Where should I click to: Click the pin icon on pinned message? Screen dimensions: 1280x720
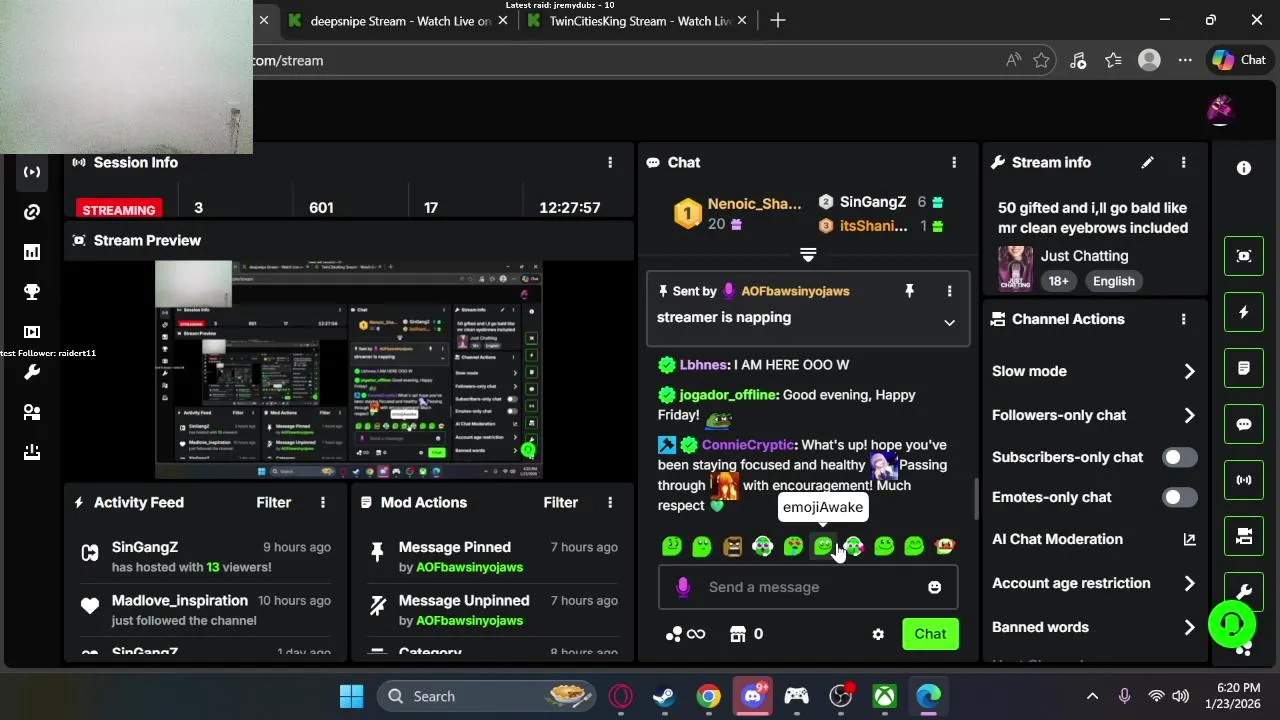click(910, 291)
